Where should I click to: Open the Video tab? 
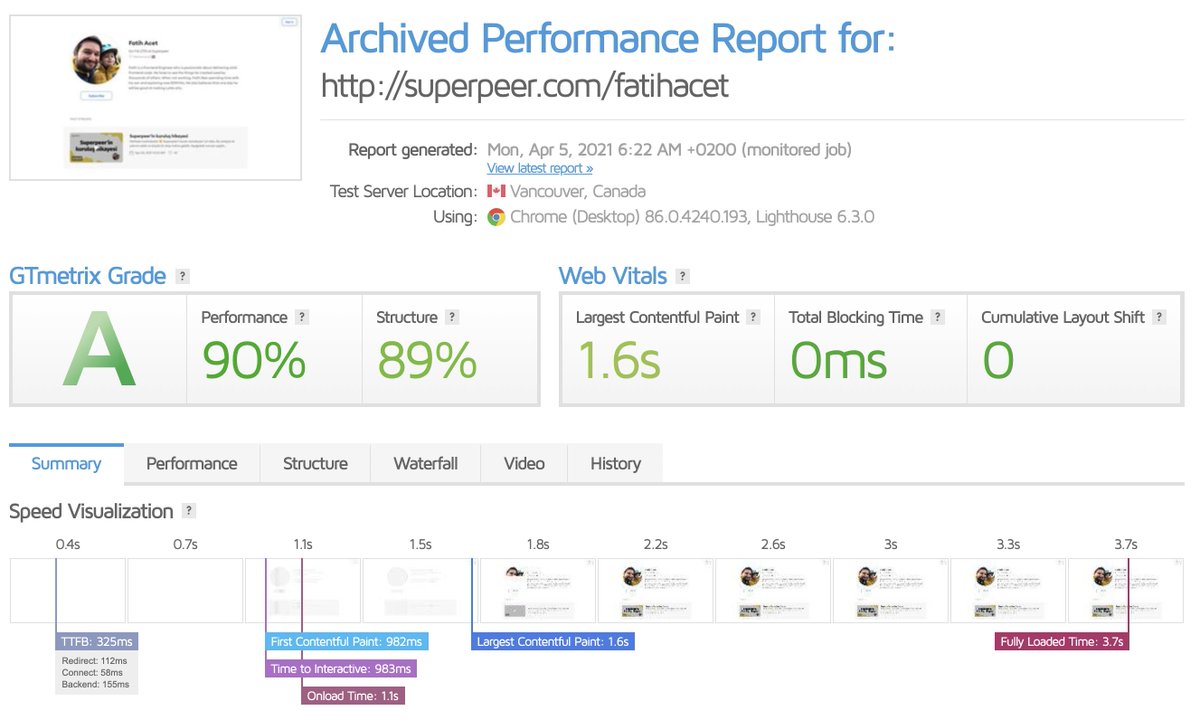point(524,464)
